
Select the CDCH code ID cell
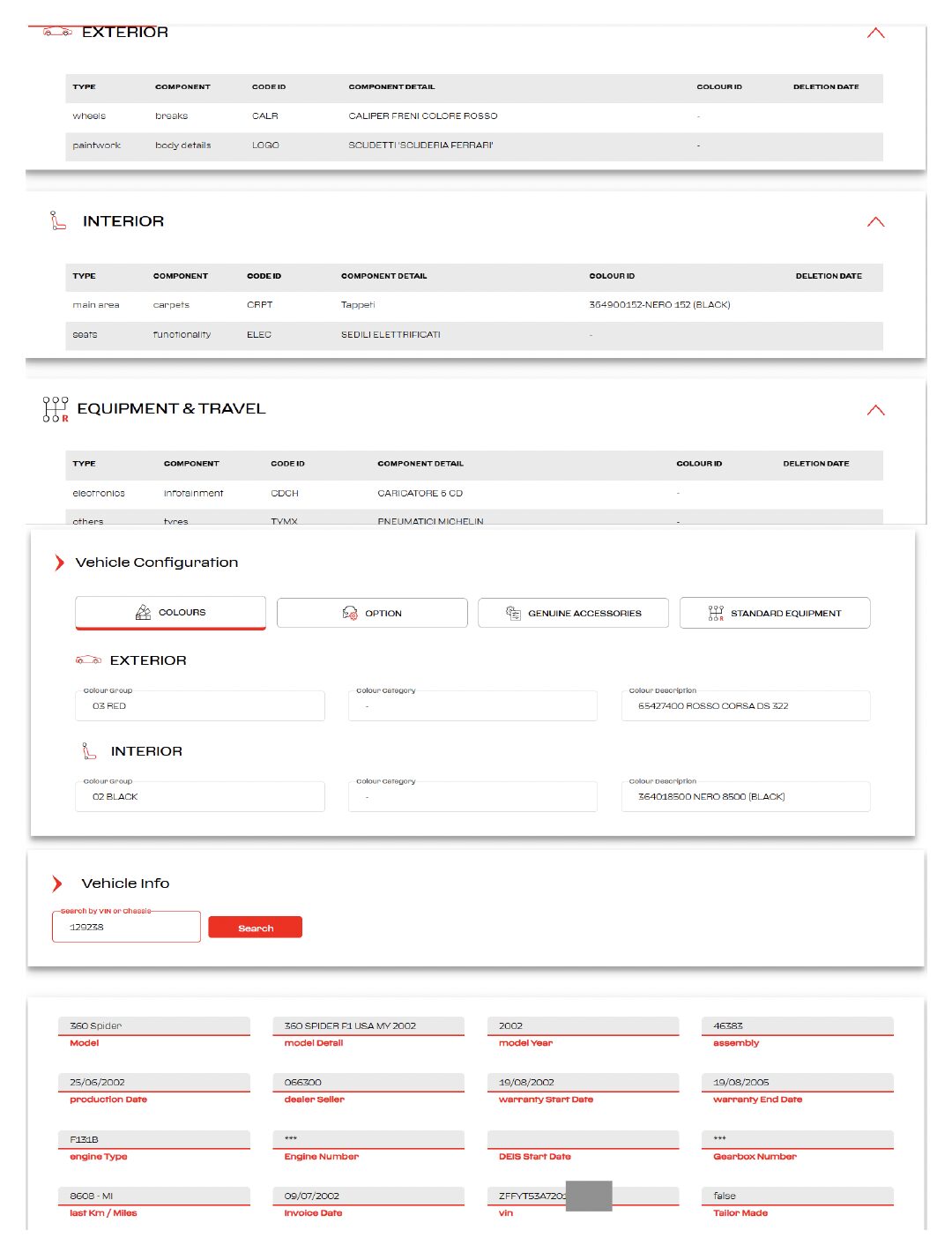pos(285,494)
